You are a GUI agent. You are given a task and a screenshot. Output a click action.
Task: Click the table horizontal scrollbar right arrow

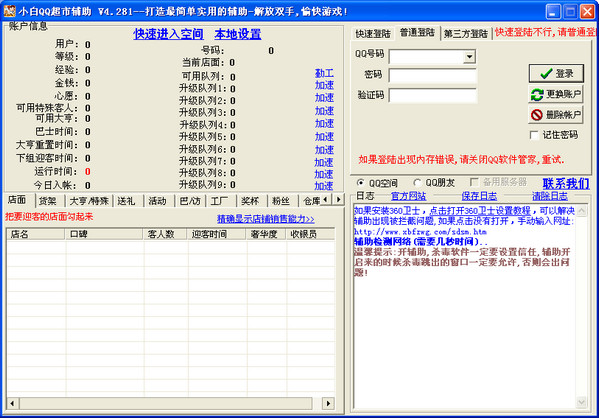[x=328, y=403]
